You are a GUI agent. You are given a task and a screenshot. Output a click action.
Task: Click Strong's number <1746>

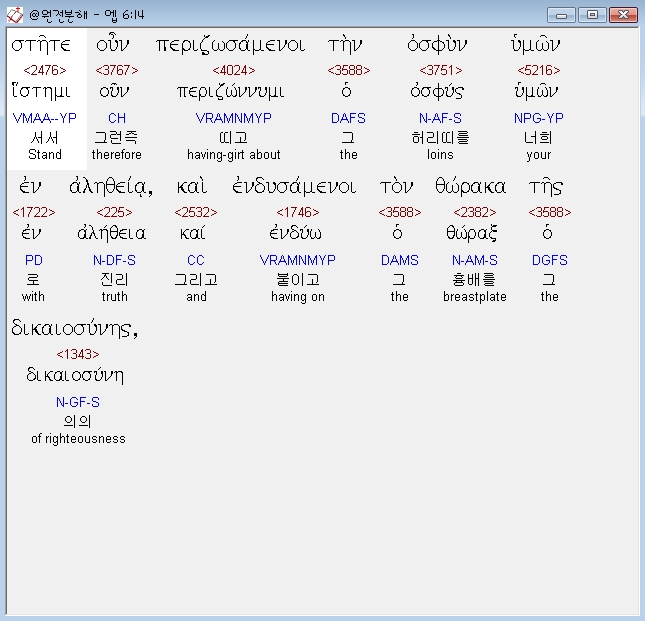[x=298, y=212]
